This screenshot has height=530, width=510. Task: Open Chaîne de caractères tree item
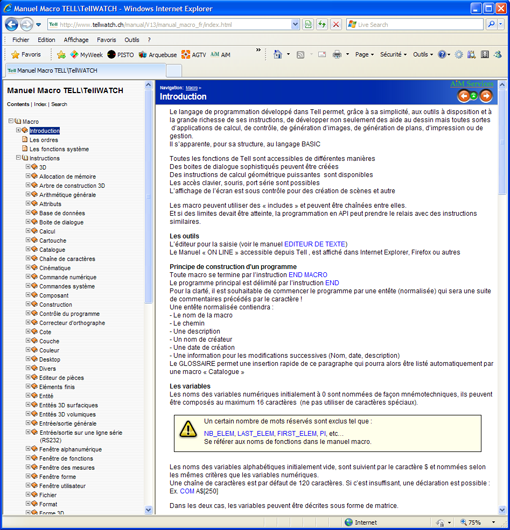click(67, 259)
